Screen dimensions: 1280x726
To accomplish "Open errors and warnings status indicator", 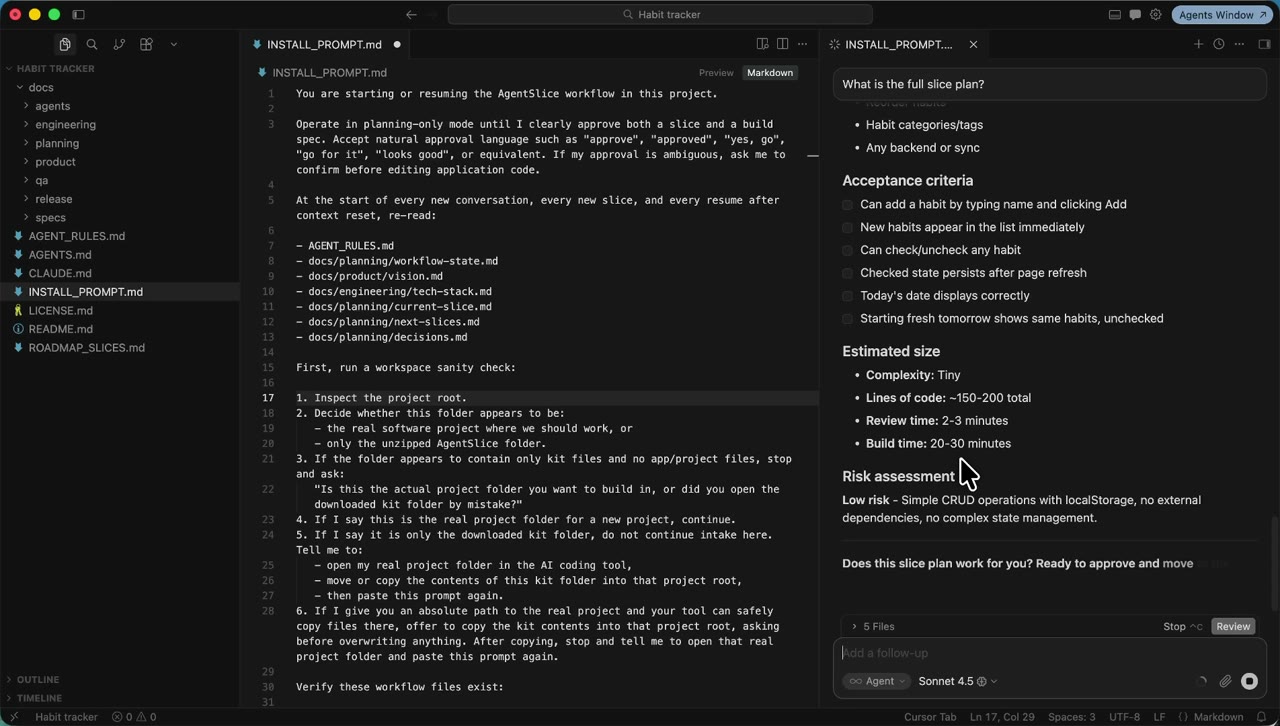I will (134, 717).
